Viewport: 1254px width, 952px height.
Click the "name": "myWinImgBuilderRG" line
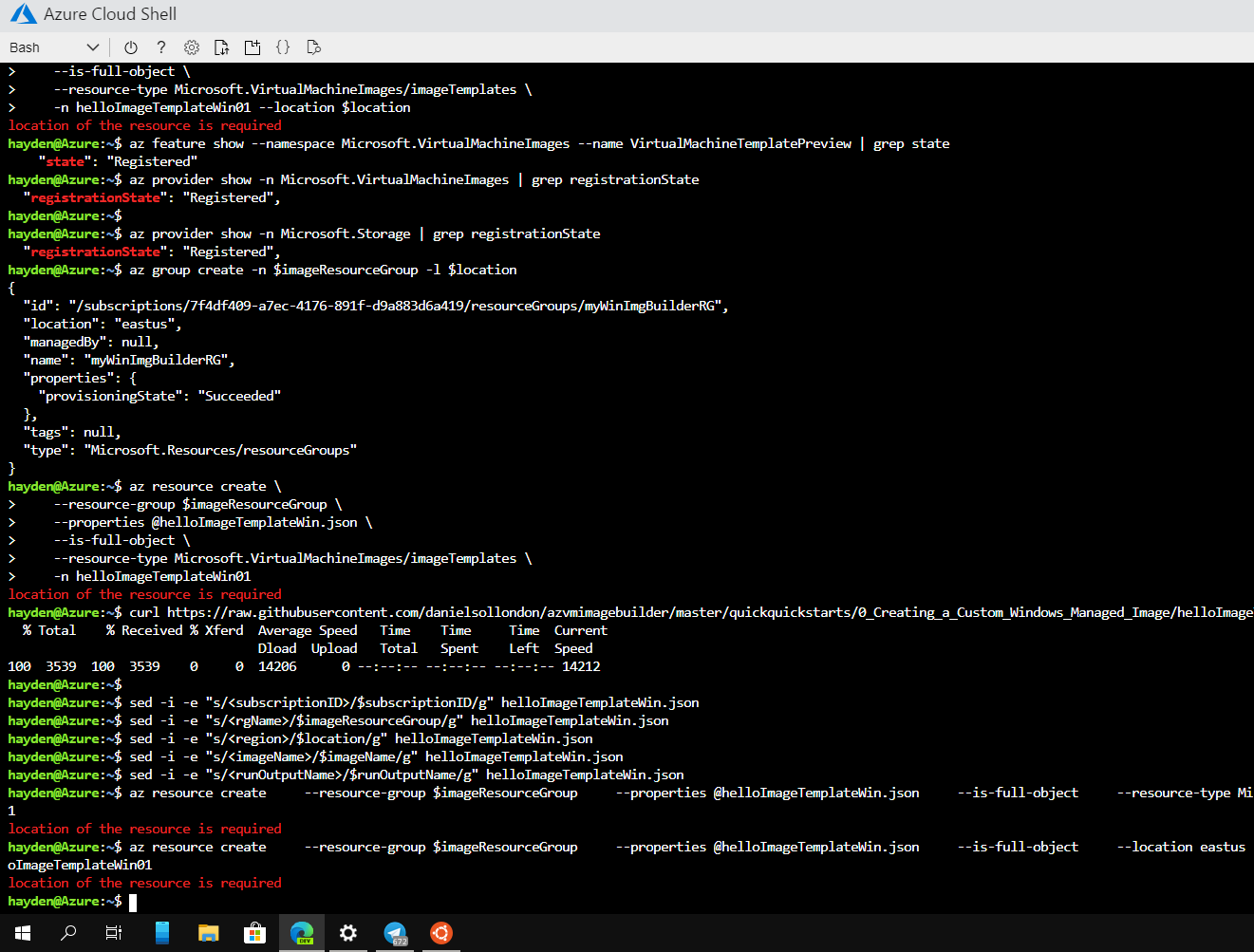pos(129,360)
